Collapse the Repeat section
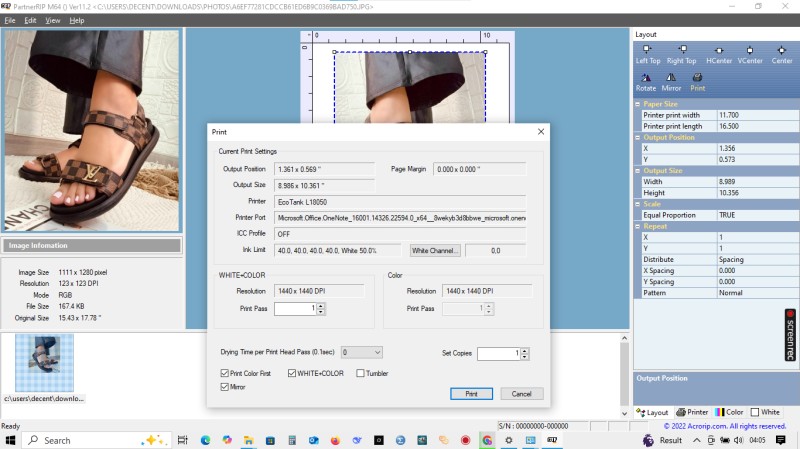The height and width of the screenshot is (449, 800). (x=637, y=226)
